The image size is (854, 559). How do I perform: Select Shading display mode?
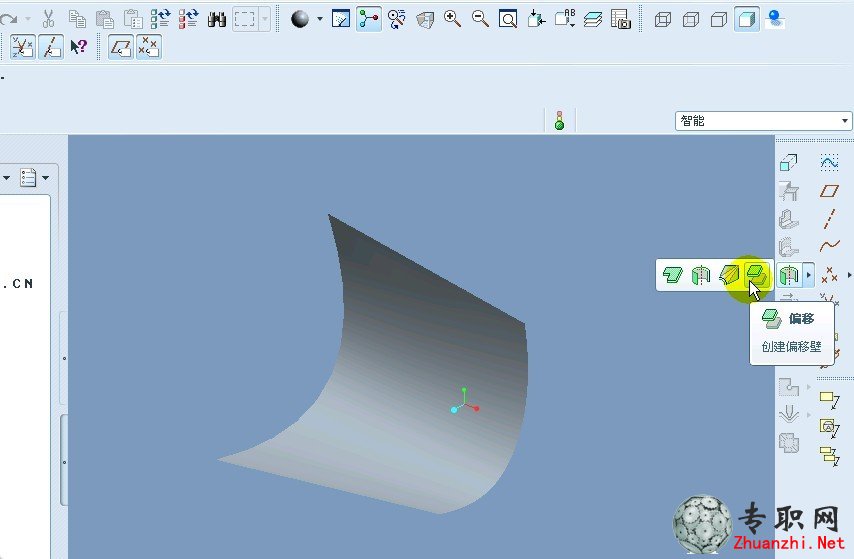747,20
